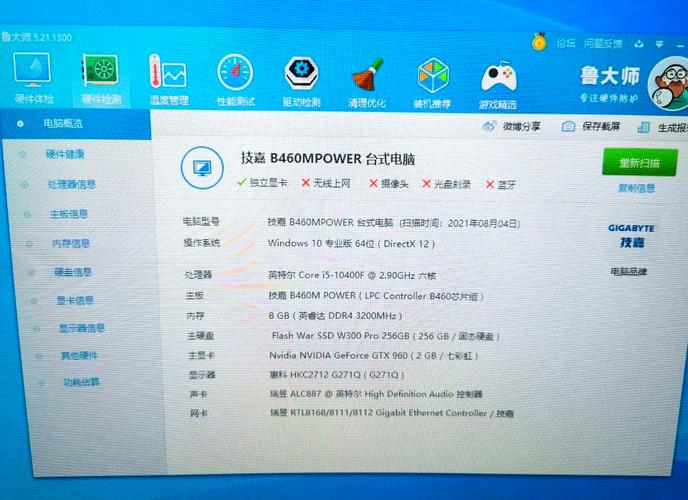
Task: Click the GIGABYTE 技嘉 brand logo
Action: [631, 236]
